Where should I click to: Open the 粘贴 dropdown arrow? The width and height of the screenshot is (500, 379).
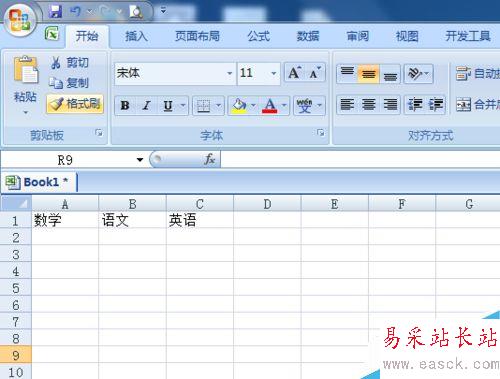(25, 113)
